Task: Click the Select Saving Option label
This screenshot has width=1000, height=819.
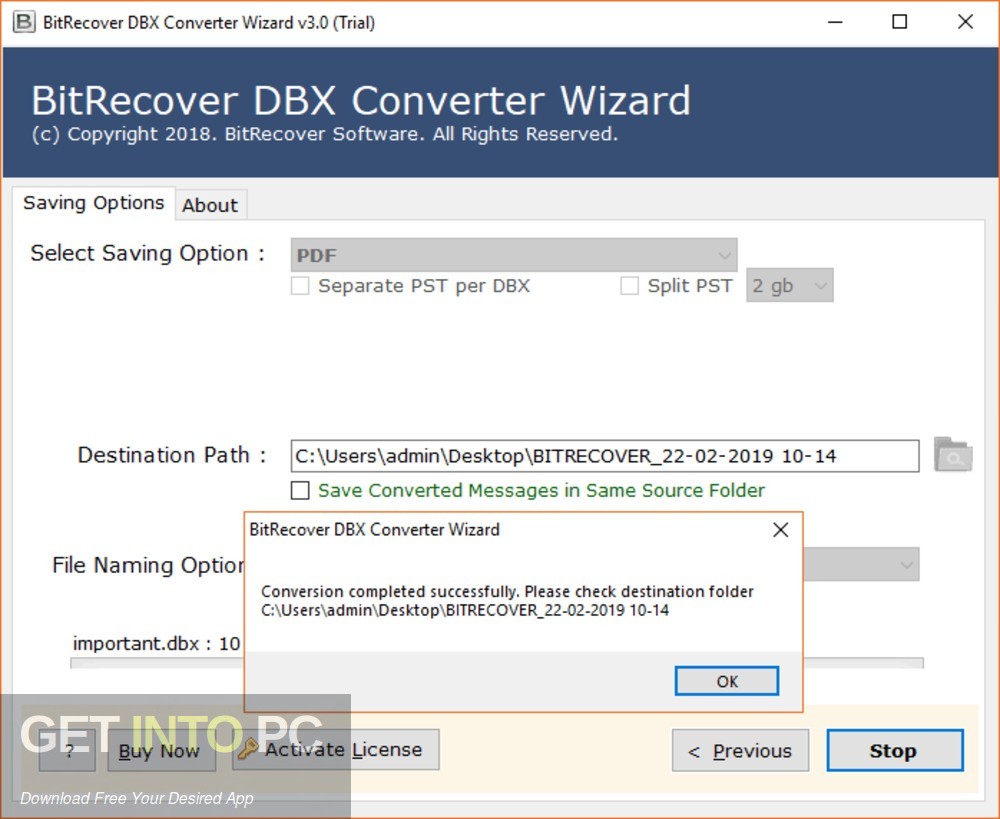Action: point(147,253)
